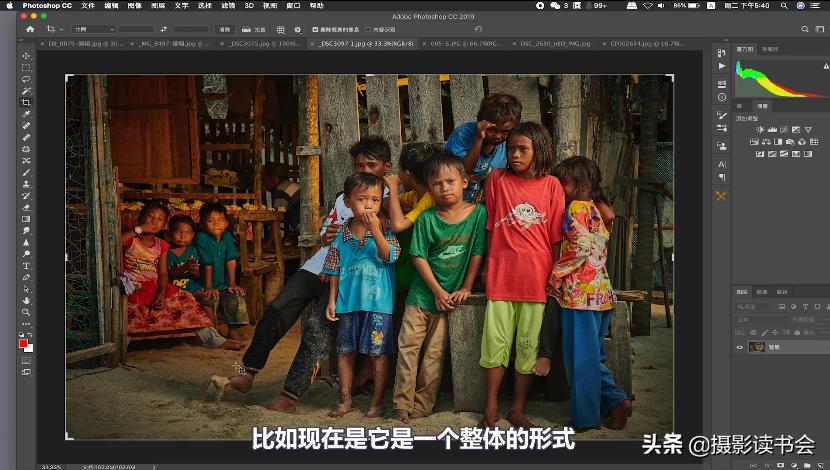
Task: Add a Levels adjustment layer
Action: pos(772,129)
